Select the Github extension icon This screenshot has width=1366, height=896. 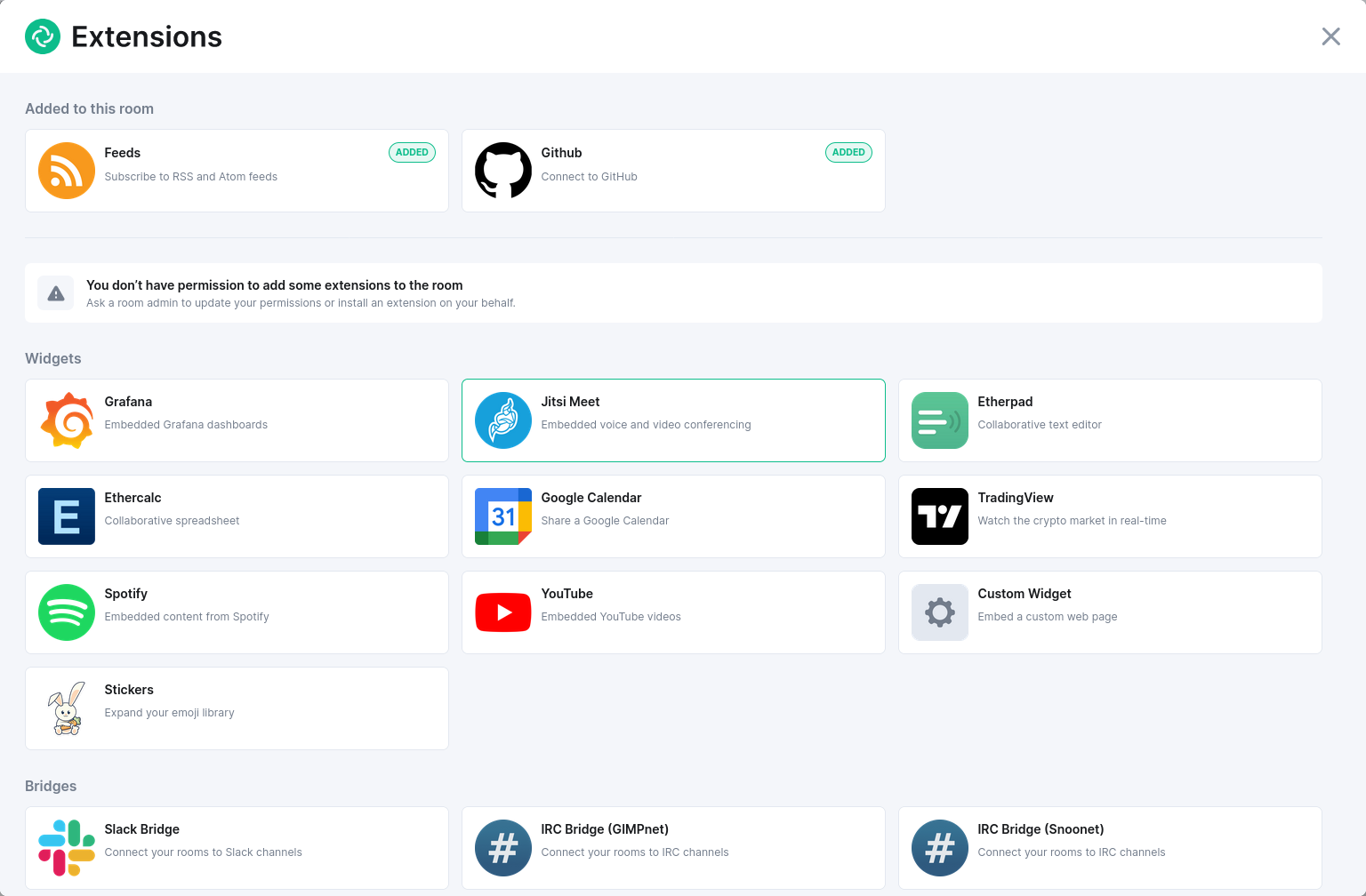pyautogui.click(x=502, y=171)
